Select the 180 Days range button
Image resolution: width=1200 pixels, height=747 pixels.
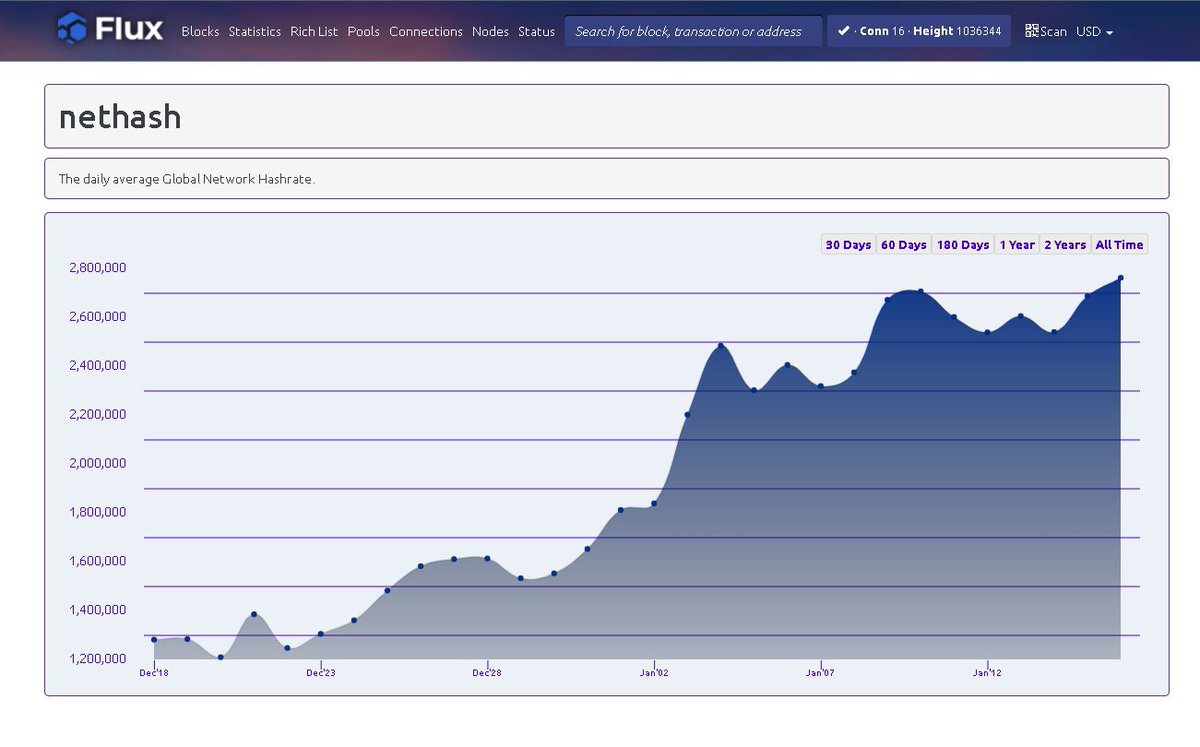[x=963, y=245]
